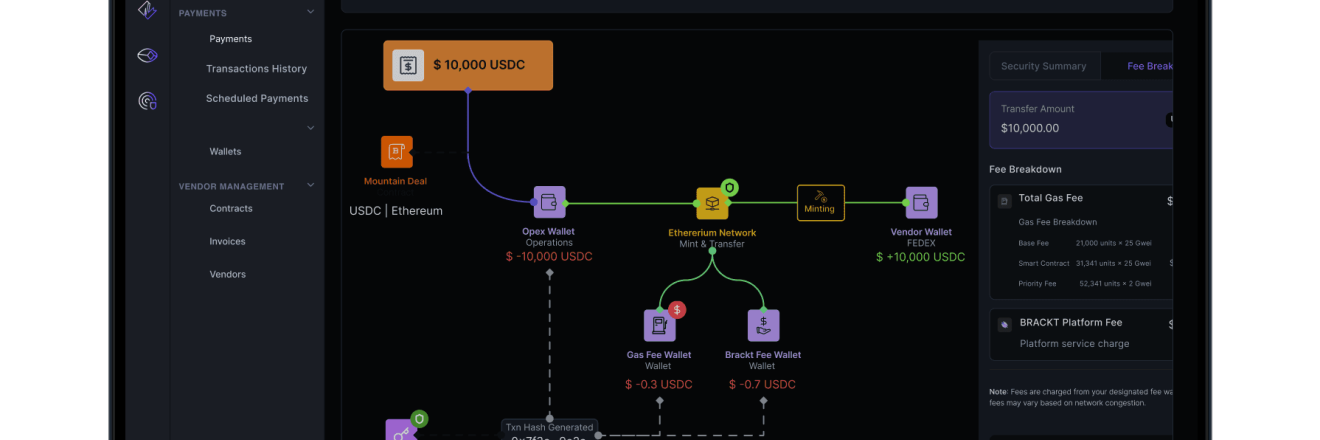Click the dollar receipt icon in orange card
The width and height of the screenshot is (1320, 440).
pyautogui.click(x=408, y=65)
